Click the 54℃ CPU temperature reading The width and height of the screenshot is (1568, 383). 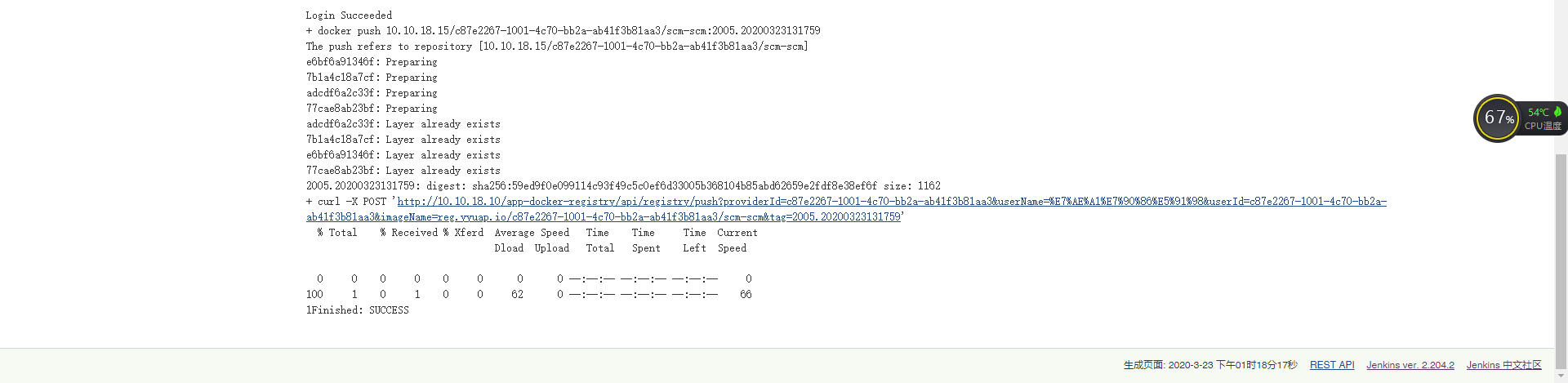(1538, 113)
